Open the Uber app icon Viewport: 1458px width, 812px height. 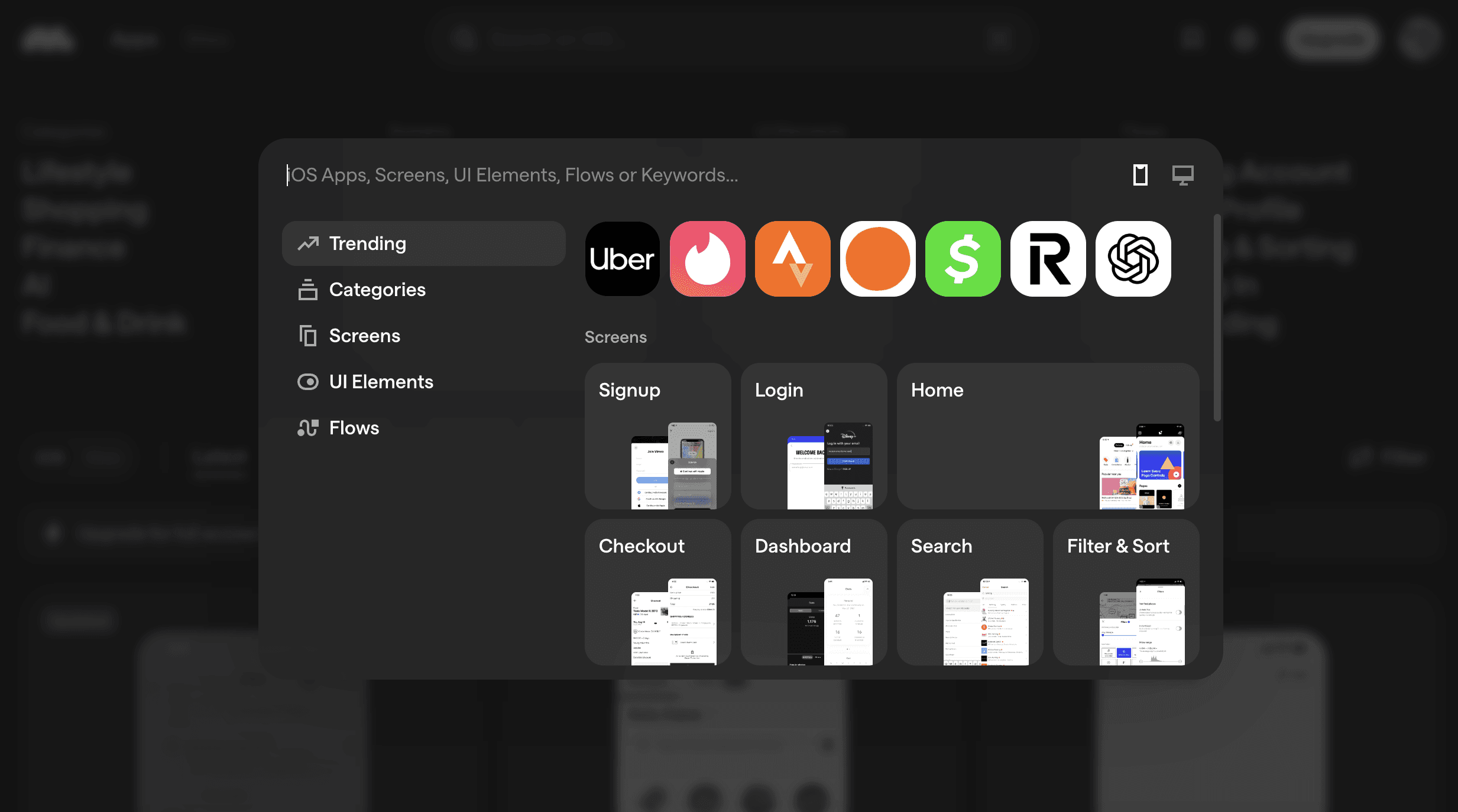[622, 259]
